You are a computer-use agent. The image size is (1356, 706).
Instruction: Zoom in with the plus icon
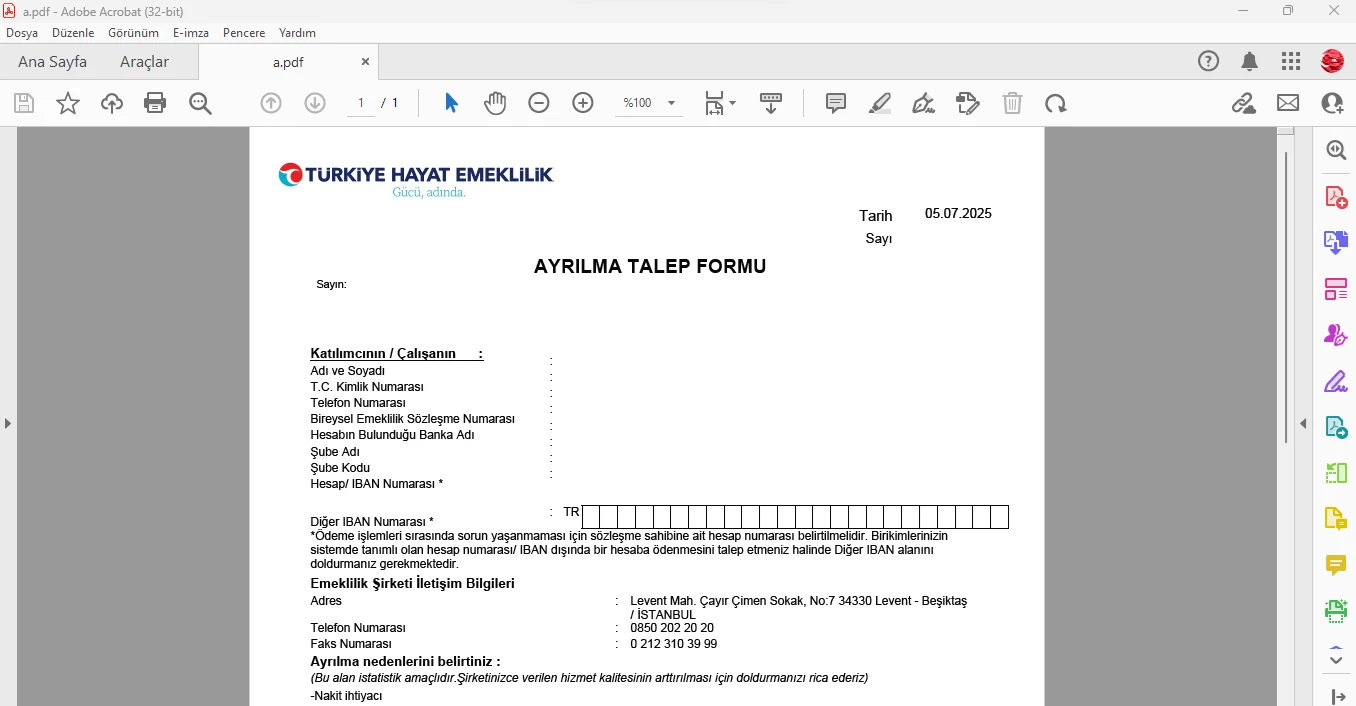[583, 103]
